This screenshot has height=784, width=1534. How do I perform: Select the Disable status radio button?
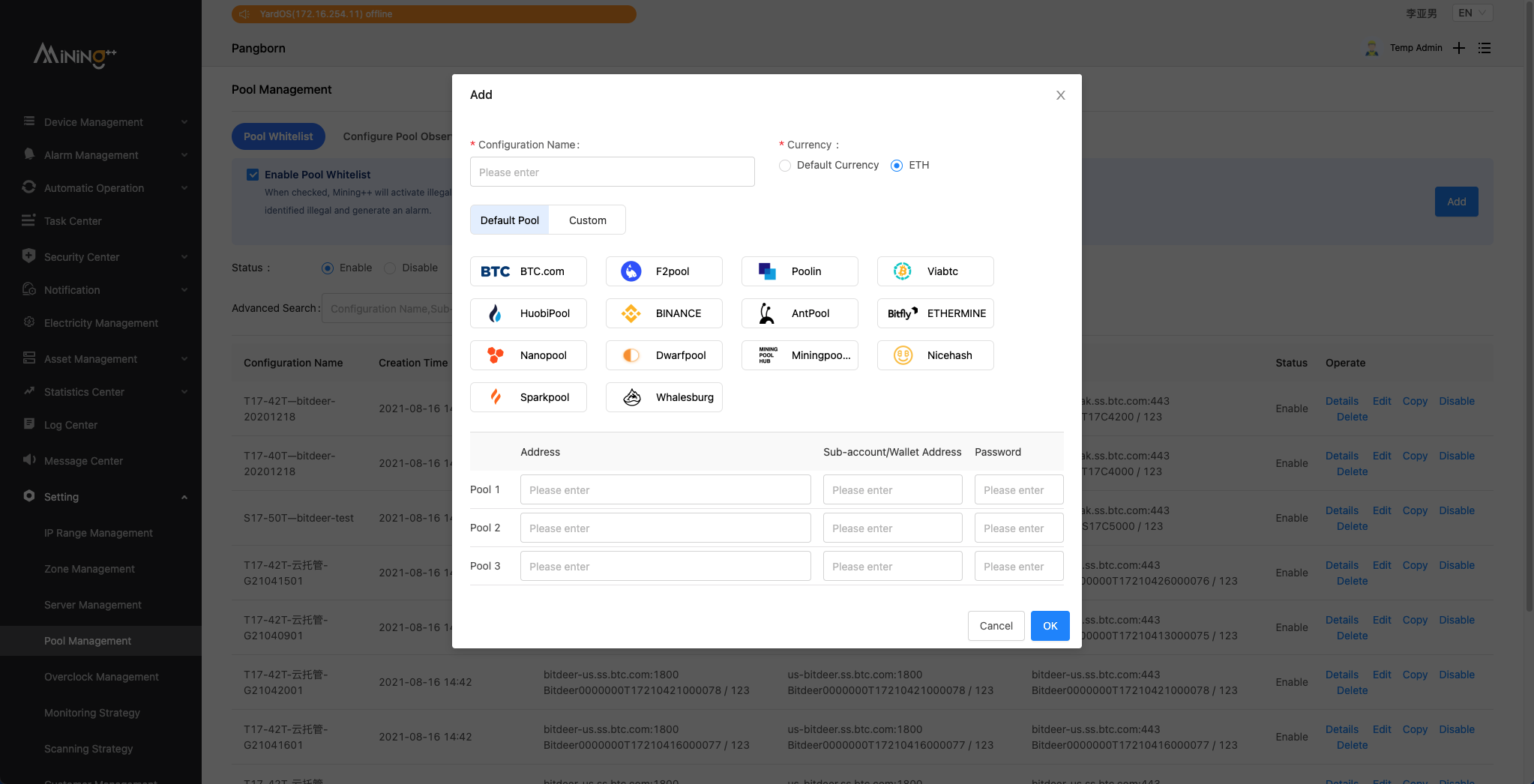390,268
